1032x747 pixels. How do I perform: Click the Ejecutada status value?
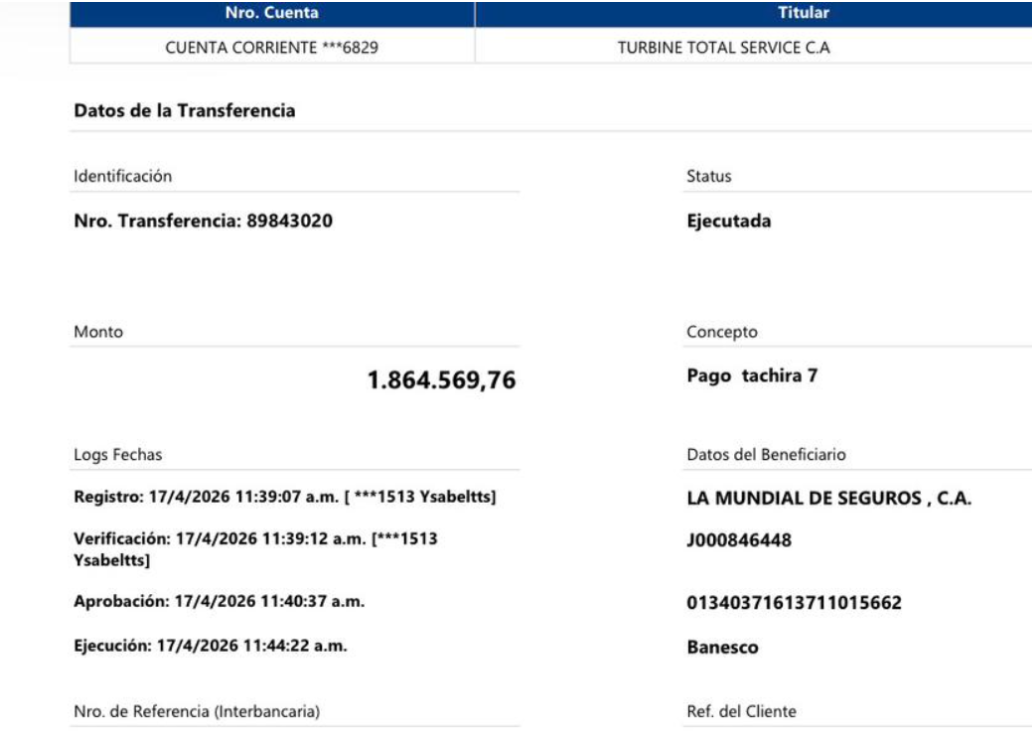728,221
